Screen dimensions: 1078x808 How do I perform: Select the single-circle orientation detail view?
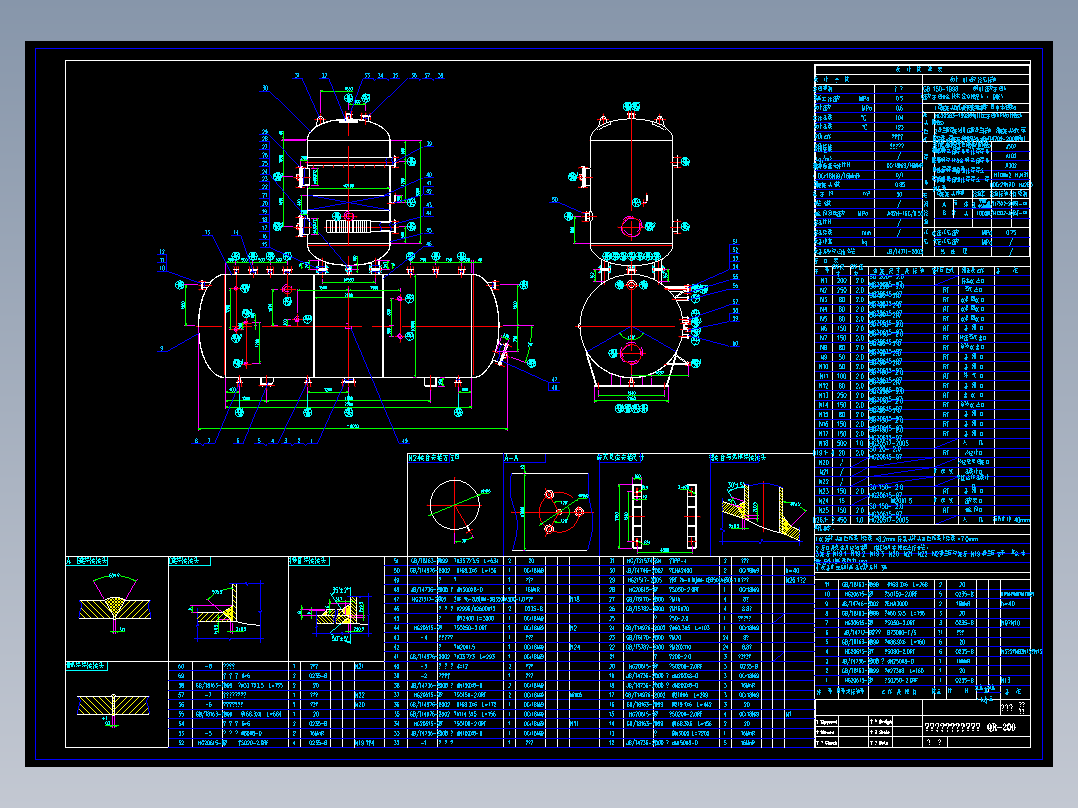pyautogui.click(x=455, y=505)
